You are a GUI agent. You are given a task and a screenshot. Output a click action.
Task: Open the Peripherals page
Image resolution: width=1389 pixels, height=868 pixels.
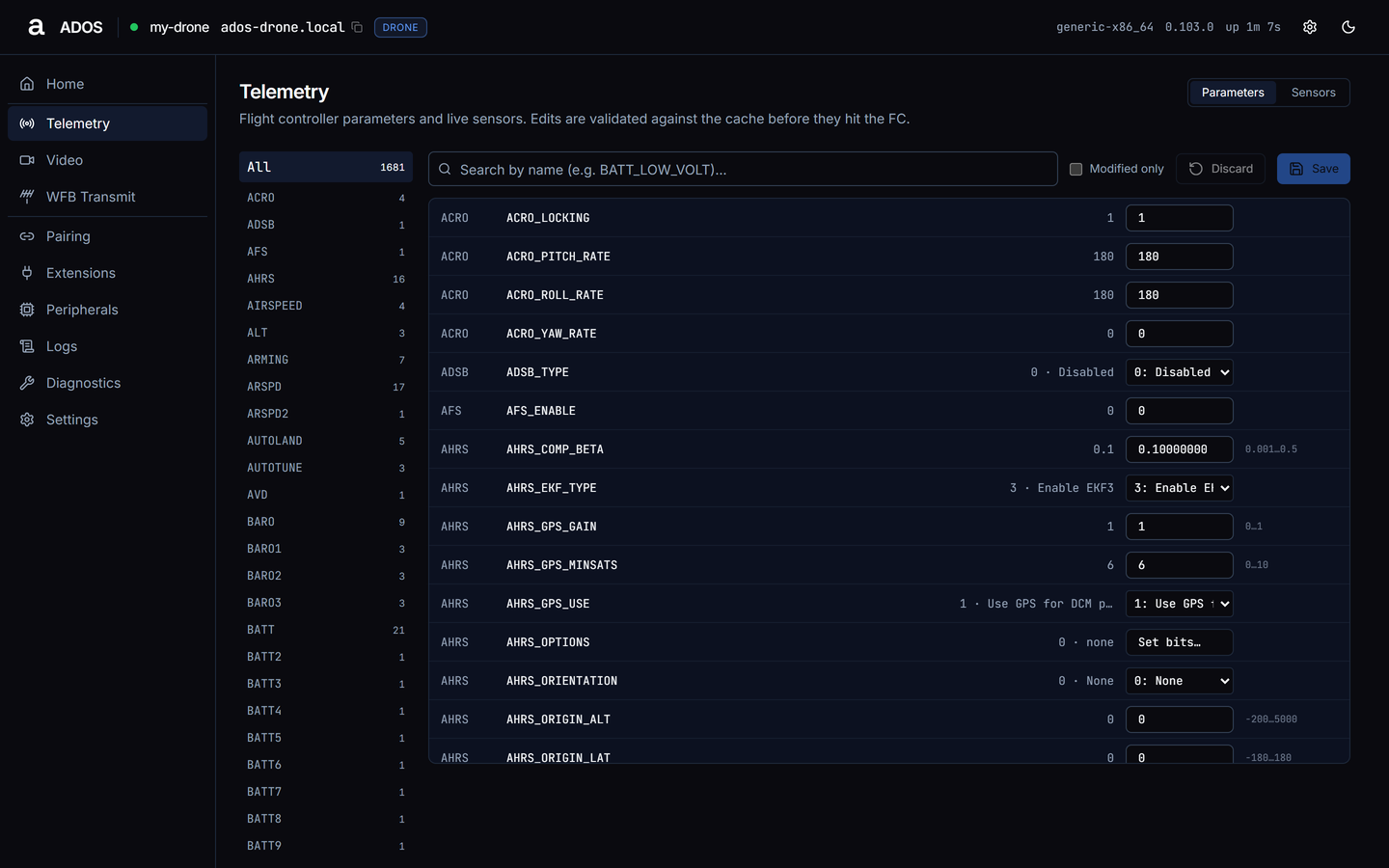107,310
